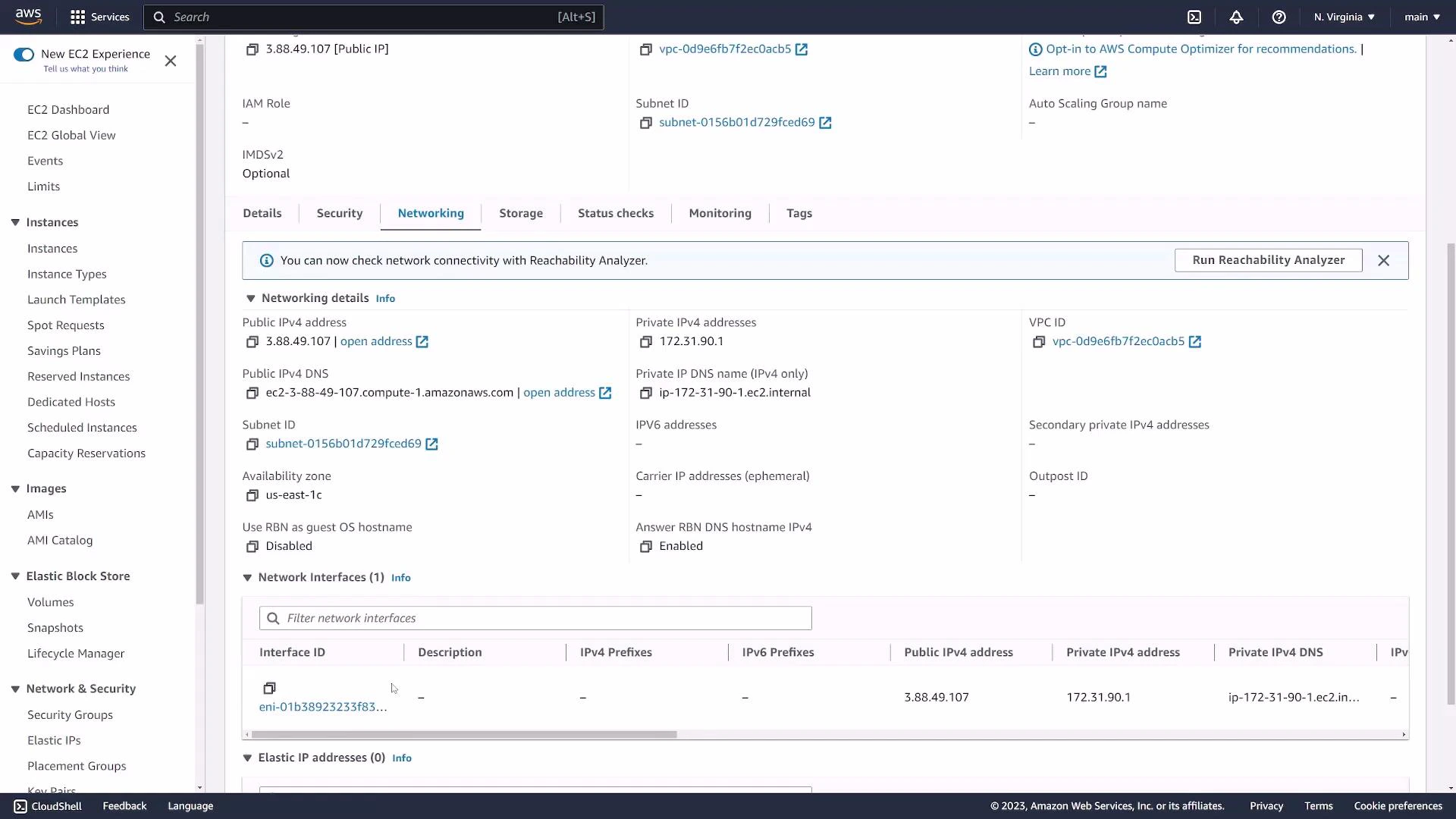This screenshot has height=819, width=1456.
Task: Copy the subnet ID in Networking details
Action: [x=253, y=444]
